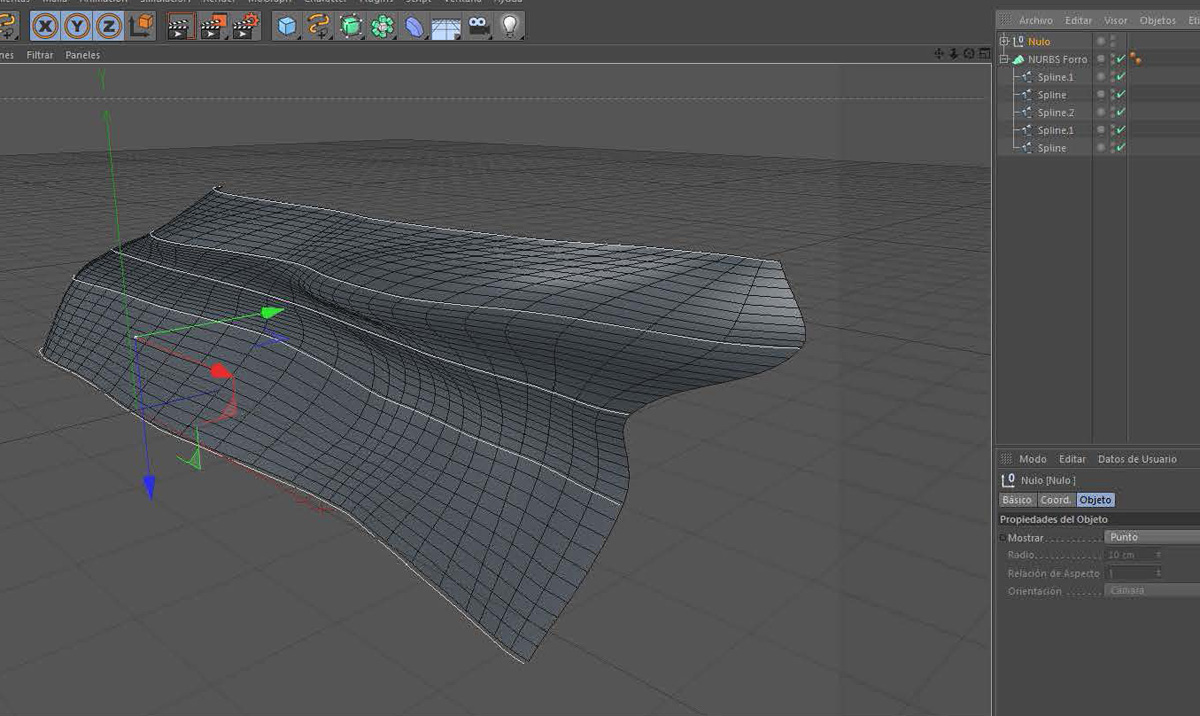Click the viewport zoom camera icon
Viewport: 1200px width, 716px height.
coord(954,54)
